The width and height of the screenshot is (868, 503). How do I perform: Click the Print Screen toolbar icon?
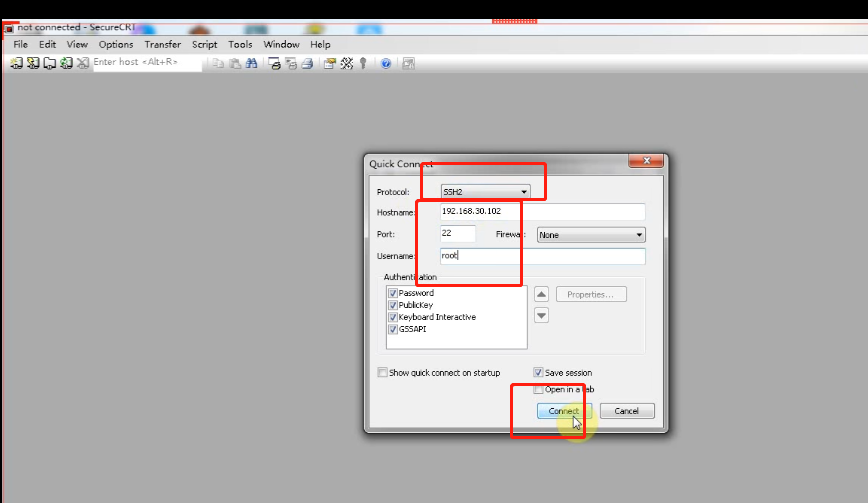(x=274, y=64)
